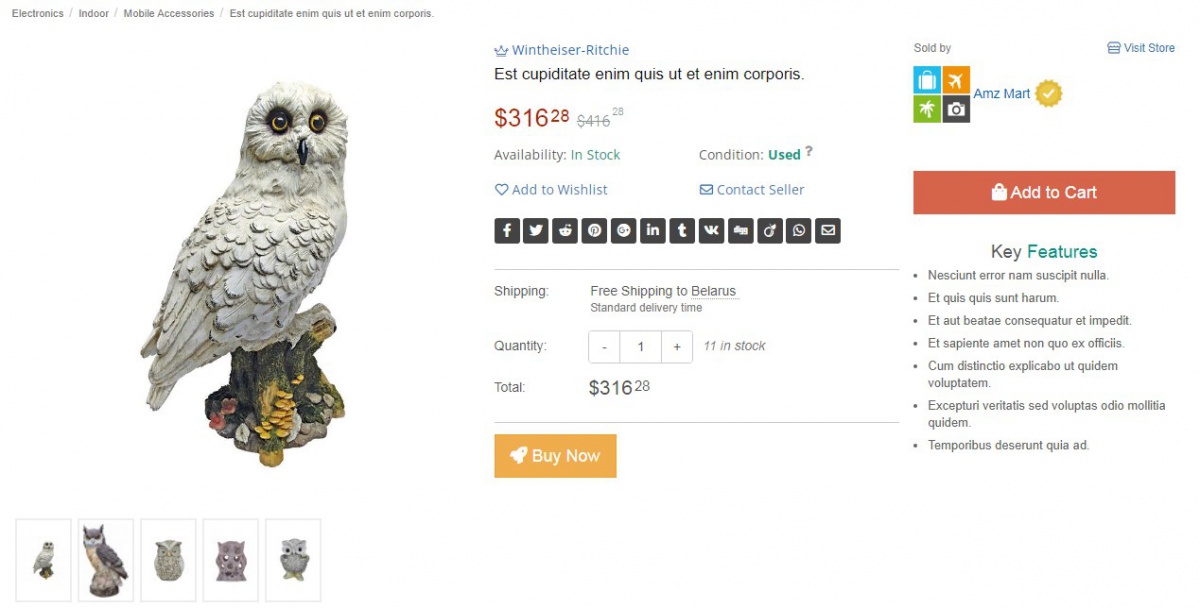
Task: Share product by email icon
Action: (828, 231)
